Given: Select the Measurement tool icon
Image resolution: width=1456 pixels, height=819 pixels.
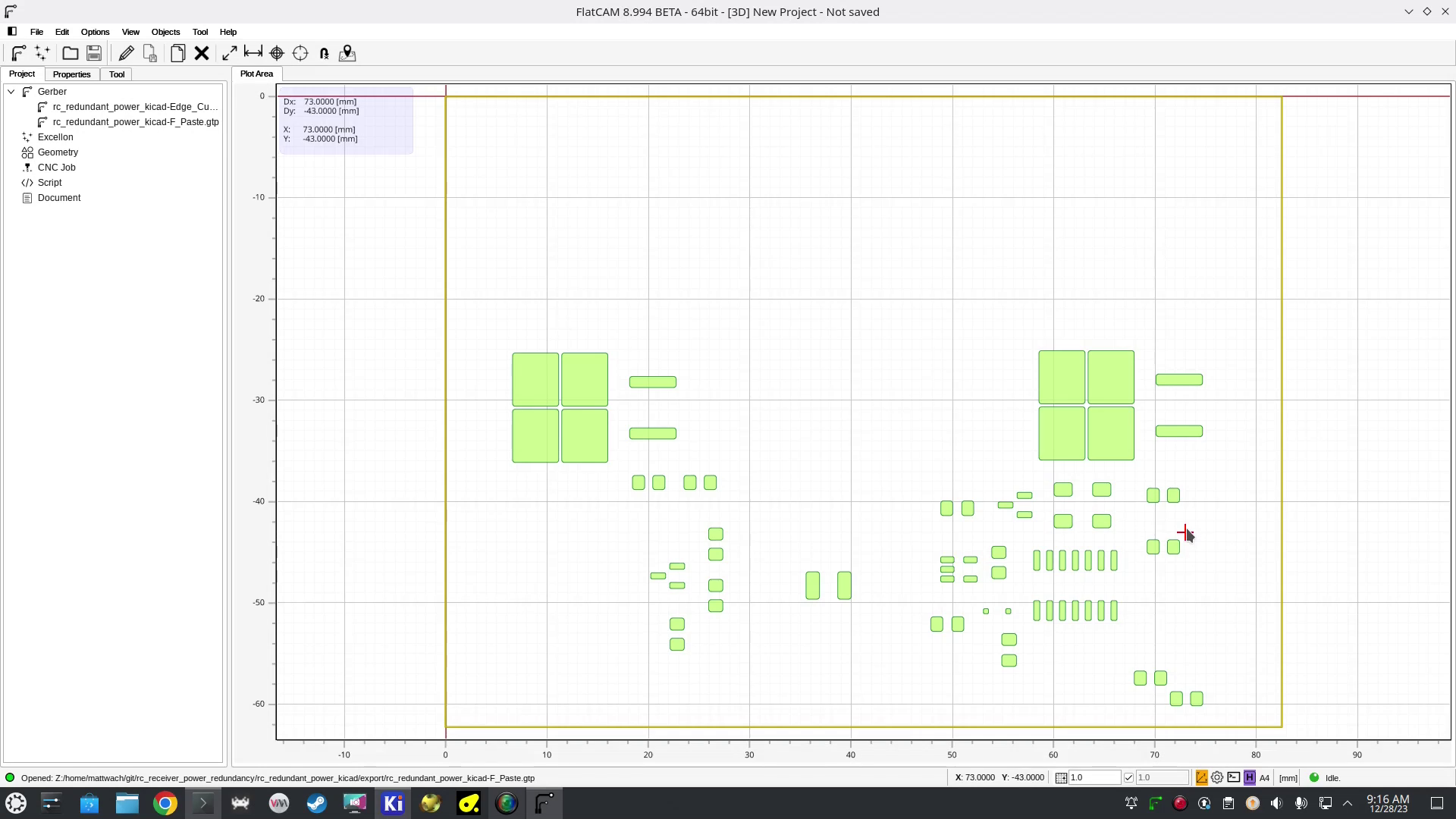Looking at the screenshot, I should pyautogui.click(x=253, y=53).
